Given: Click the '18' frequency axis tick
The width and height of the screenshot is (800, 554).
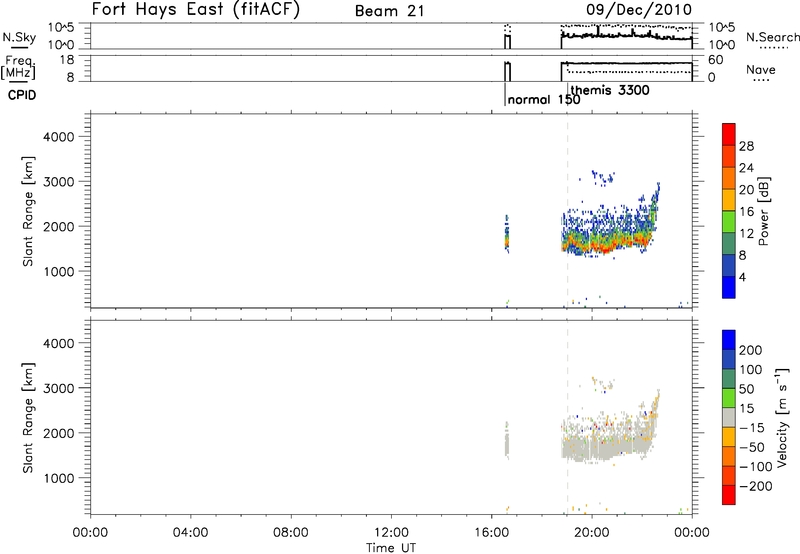Looking at the screenshot, I should (x=68, y=60).
